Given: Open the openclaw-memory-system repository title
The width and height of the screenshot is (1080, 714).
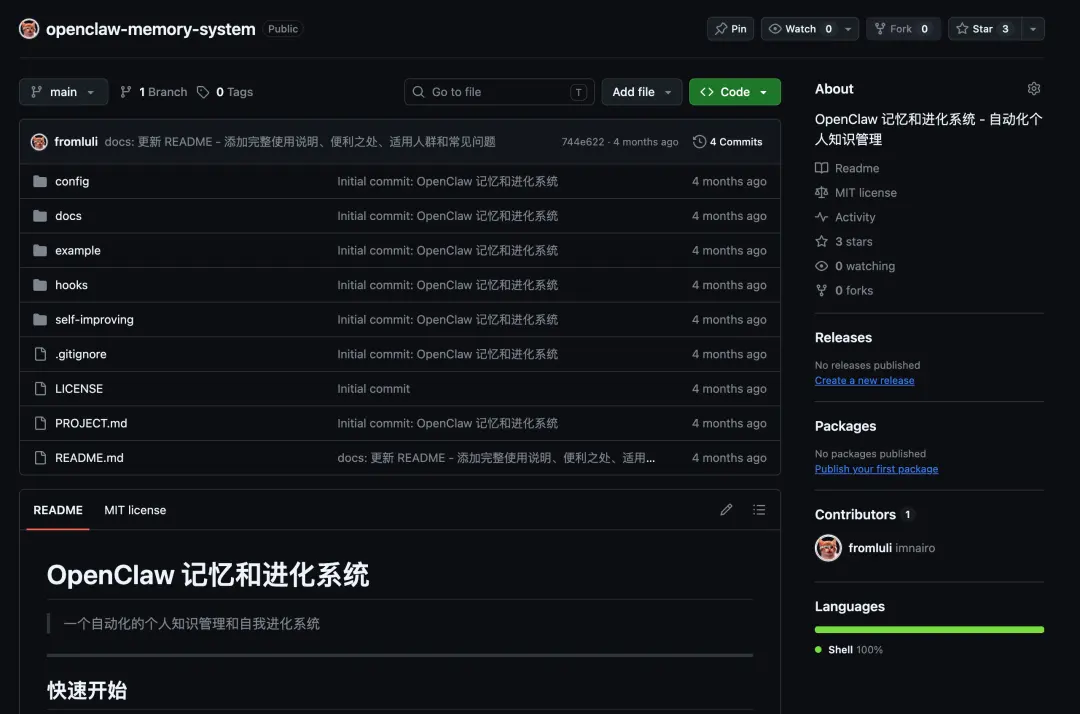Looking at the screenshot, I should coord(150,29).
